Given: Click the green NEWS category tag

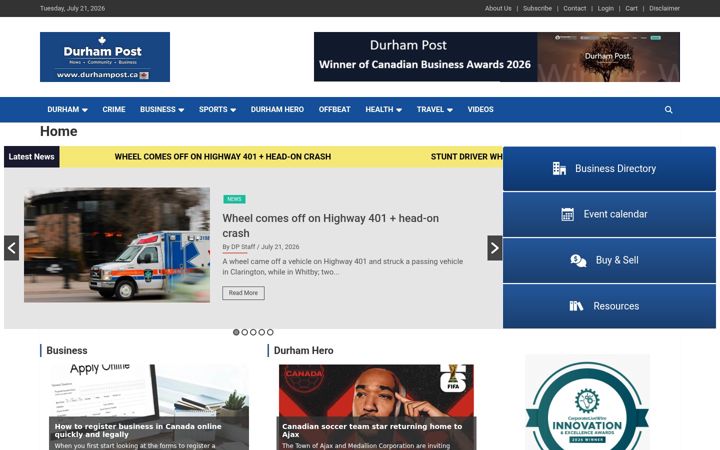Looking at the screenshot, I should 234,199.
